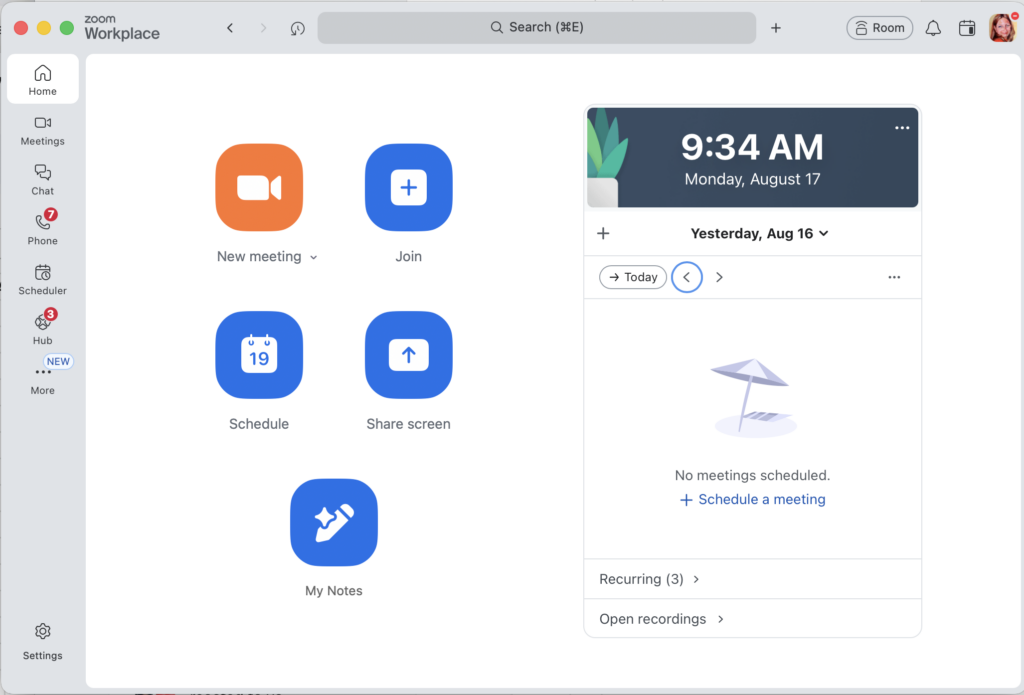Click the 9:34 AM clock text
The width and height of the screenshot is (1024, 695).
tap(752, 147)
